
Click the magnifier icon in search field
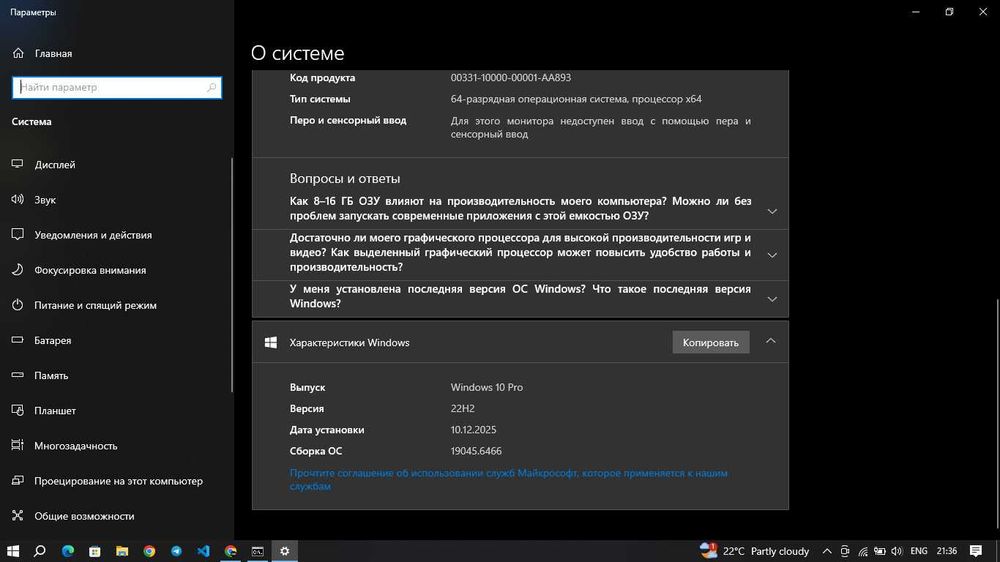[x=212, y=87]
